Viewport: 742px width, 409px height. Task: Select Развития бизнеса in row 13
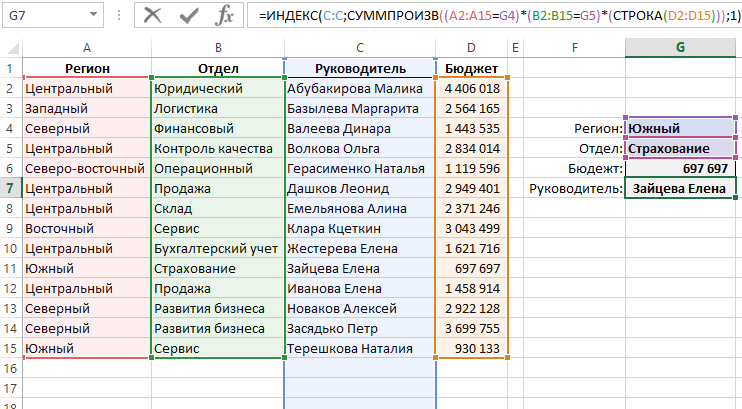[218, 309]
